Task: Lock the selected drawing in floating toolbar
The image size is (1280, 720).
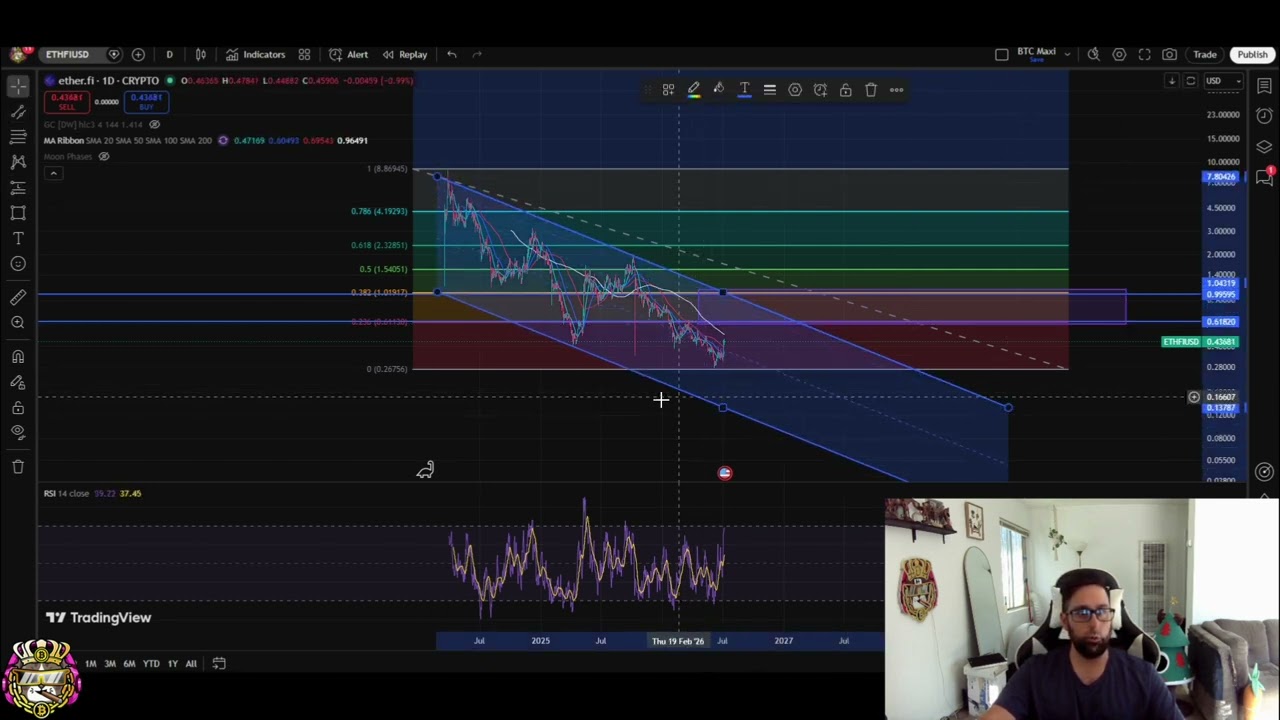Action: click(846, 90)
